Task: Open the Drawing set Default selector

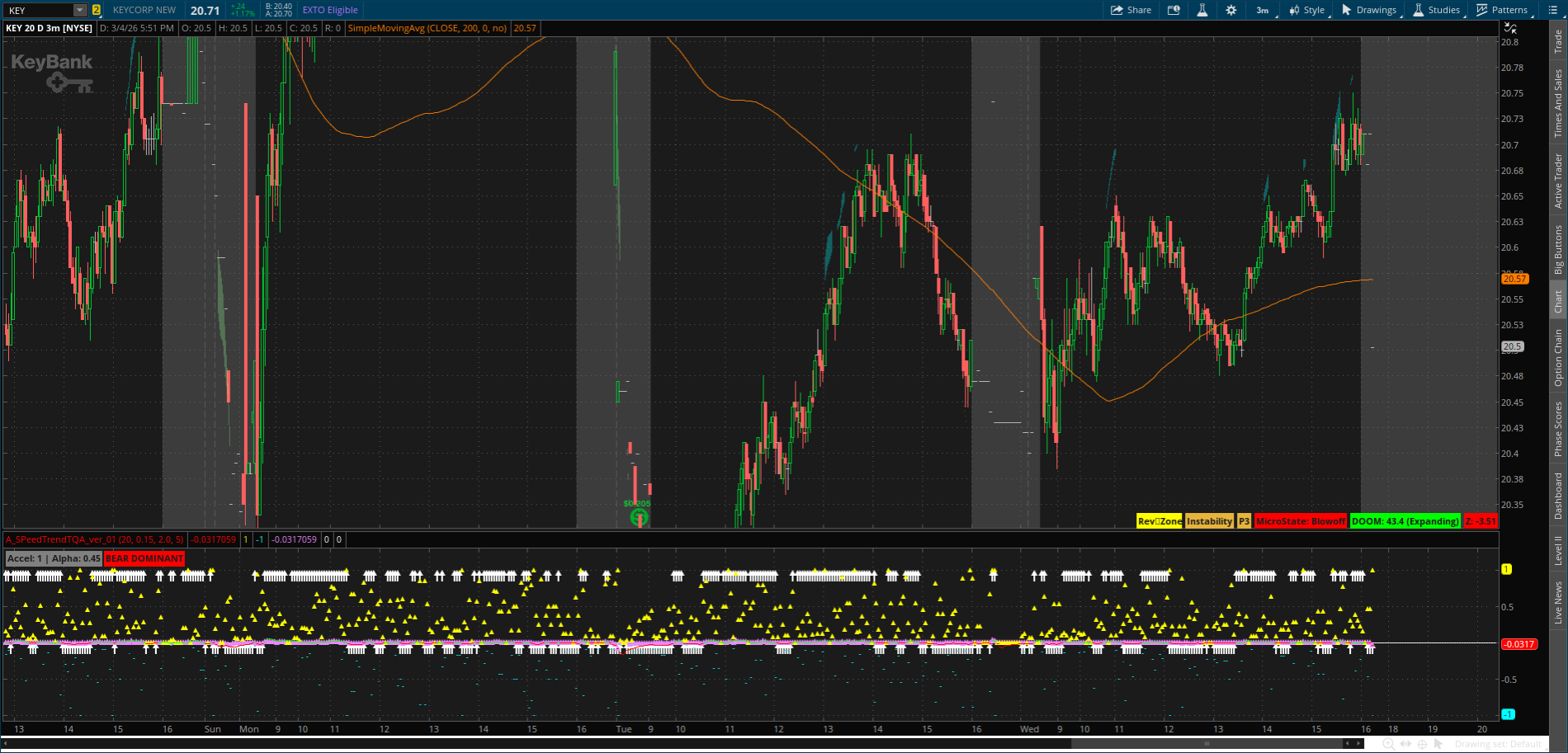Action: [x=1498, y=744]
